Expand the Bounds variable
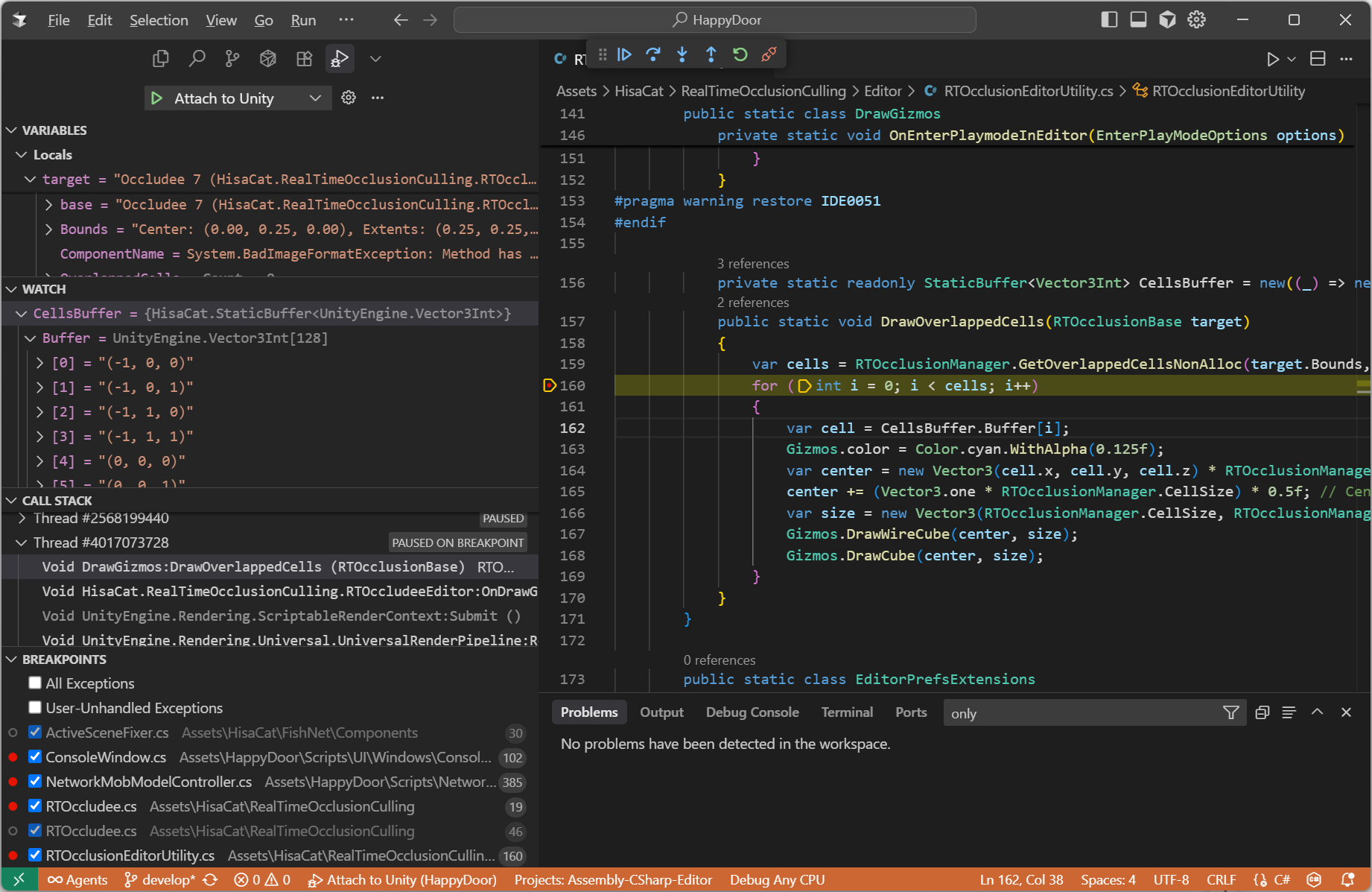Image resolution: width=1372 pixels, height=892 pixels. tap(48, 230)
